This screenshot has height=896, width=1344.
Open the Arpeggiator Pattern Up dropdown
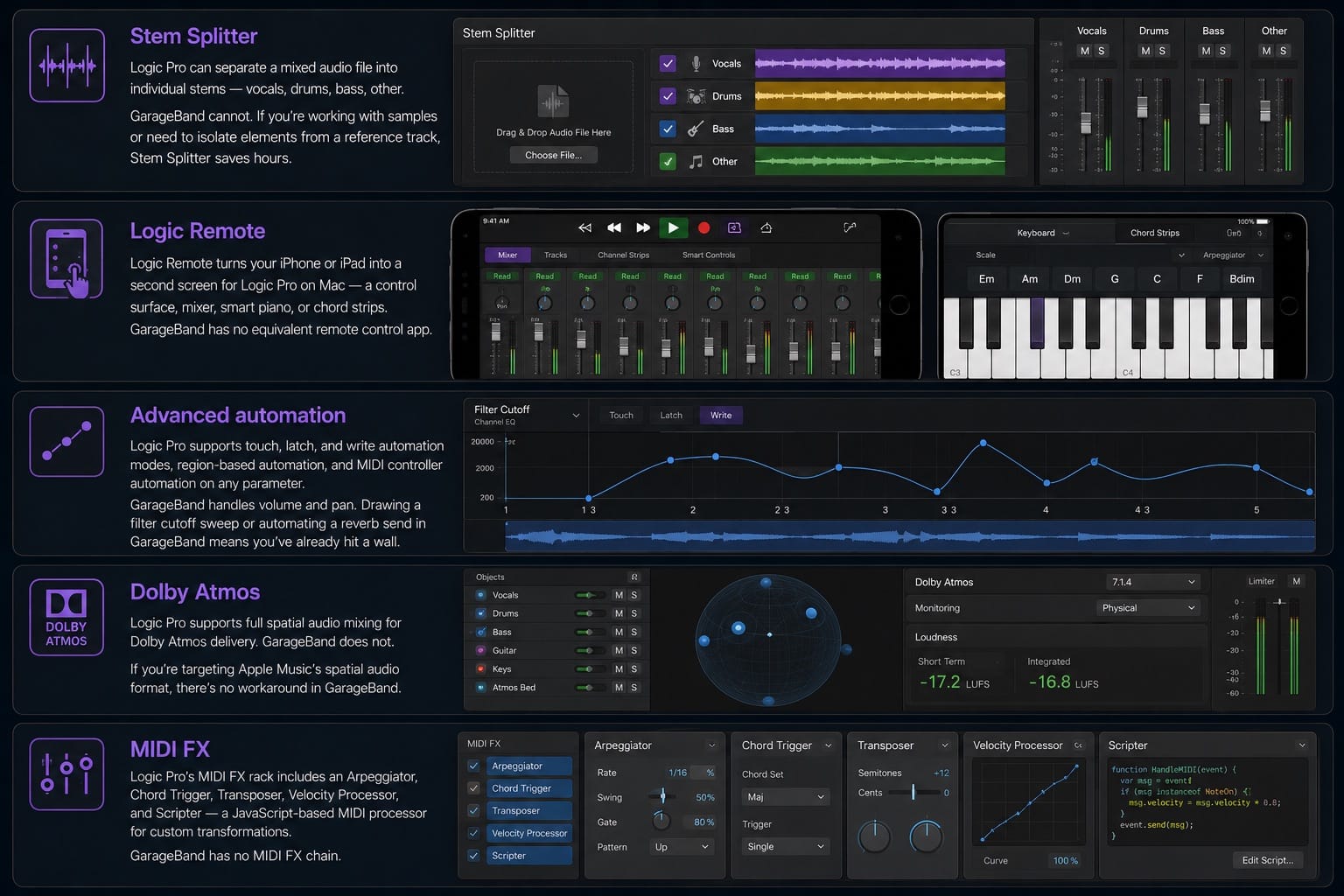[681, 847]
